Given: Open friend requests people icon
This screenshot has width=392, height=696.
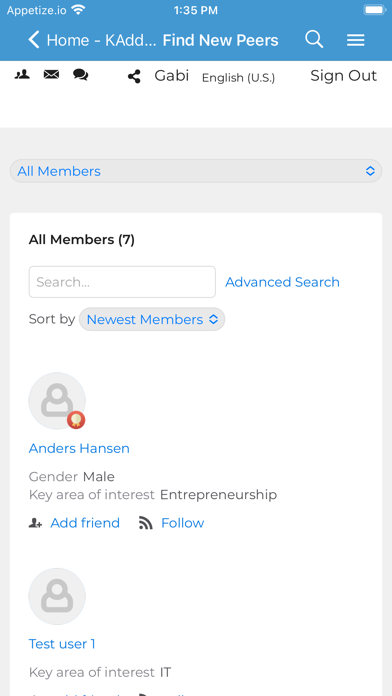Looking at the screenshot, I should click(x=22, y=75).
